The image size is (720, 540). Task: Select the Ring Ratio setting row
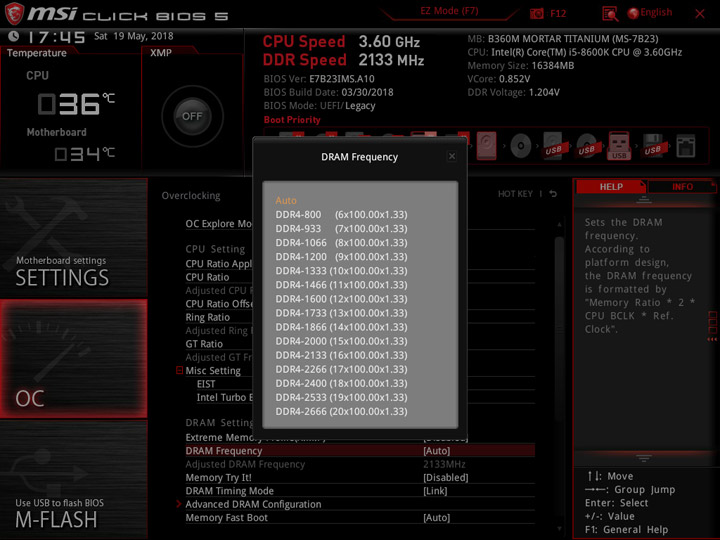pos(208,317)
